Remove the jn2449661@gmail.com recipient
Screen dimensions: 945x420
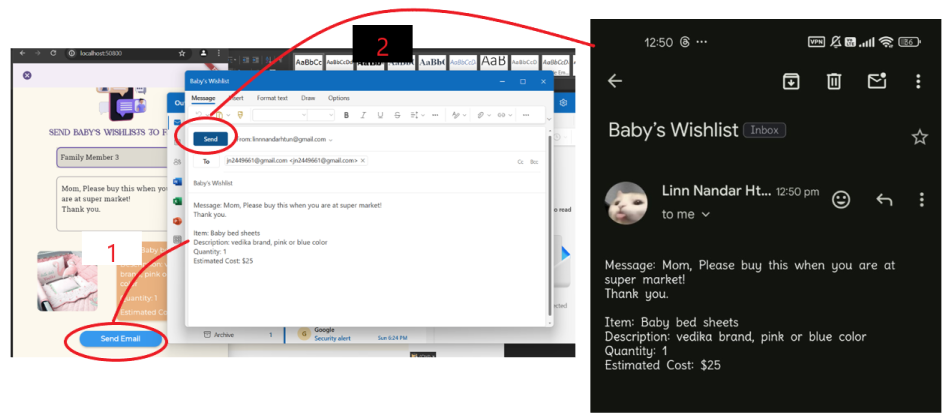[362, 160]
